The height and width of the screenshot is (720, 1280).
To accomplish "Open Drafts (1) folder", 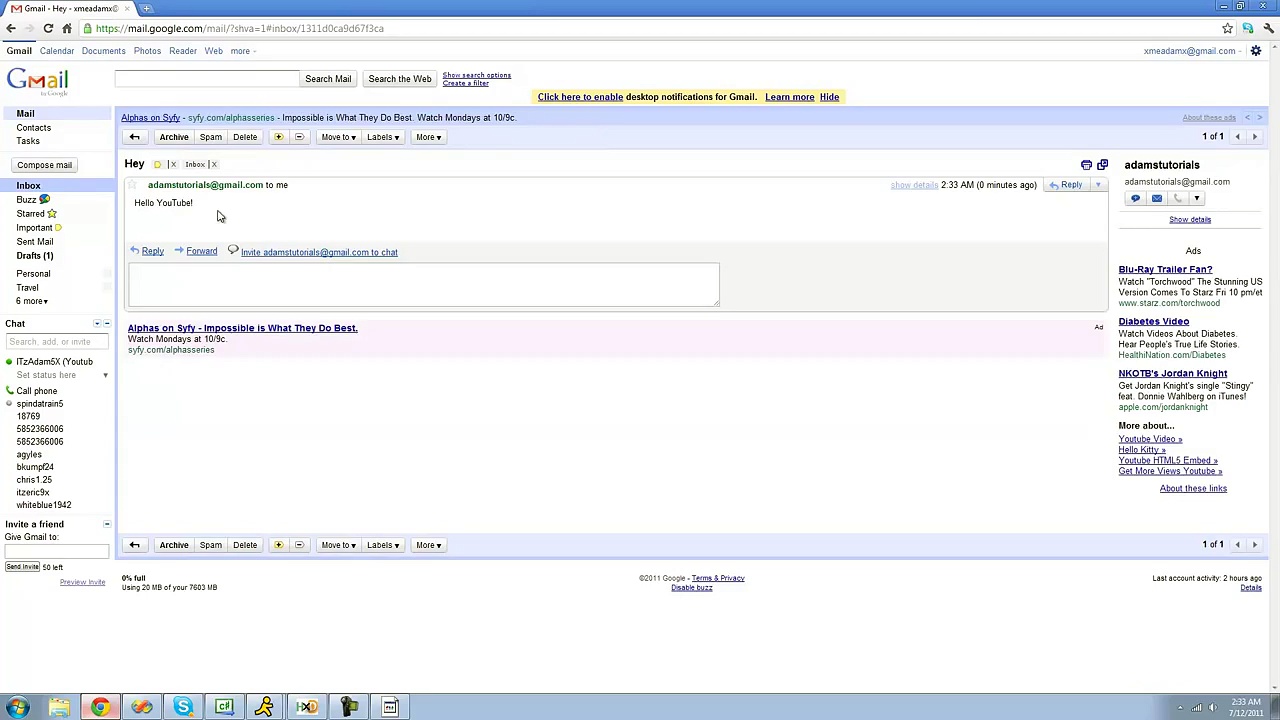I will (35, 256).
